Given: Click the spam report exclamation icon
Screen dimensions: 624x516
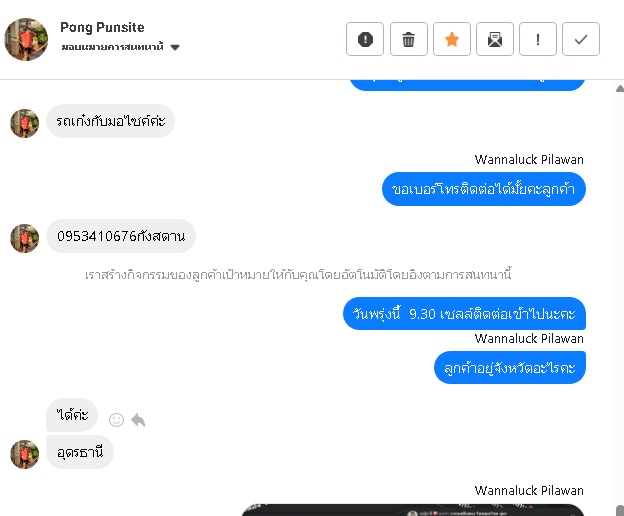Looking at the screenshot, I should pyautogui.click(x=365, y=39).
